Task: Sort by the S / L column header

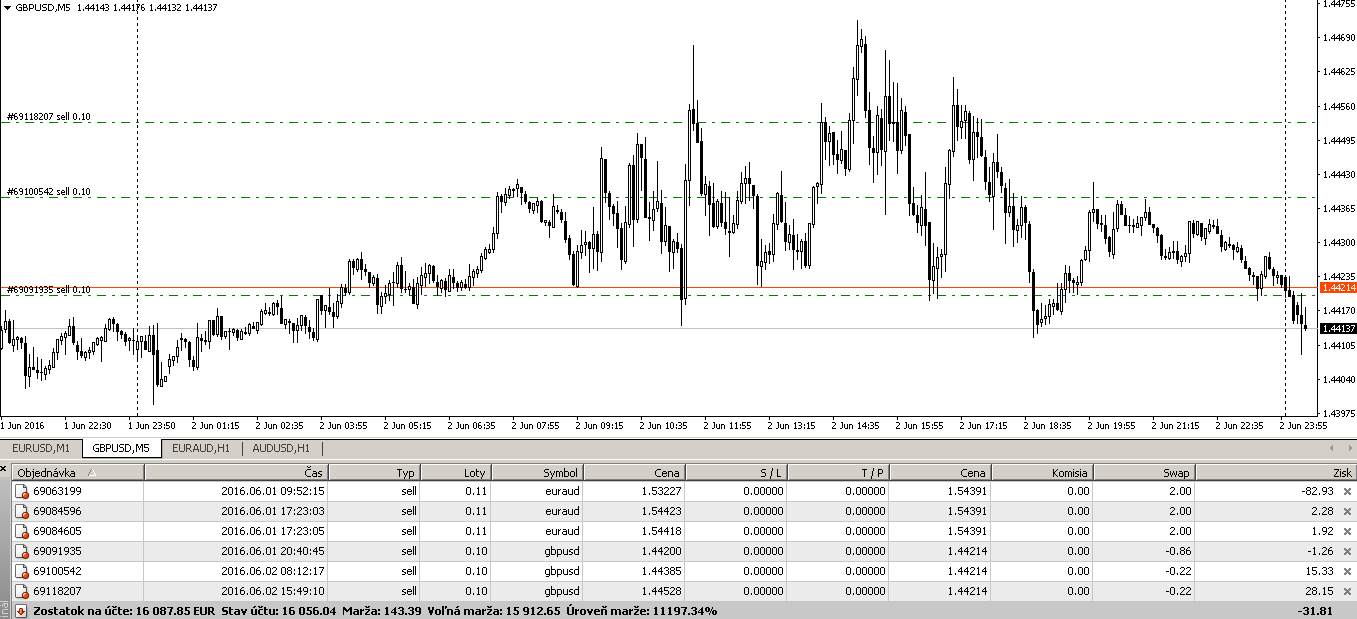Action: pyautogui.click(x=737, y=472)
